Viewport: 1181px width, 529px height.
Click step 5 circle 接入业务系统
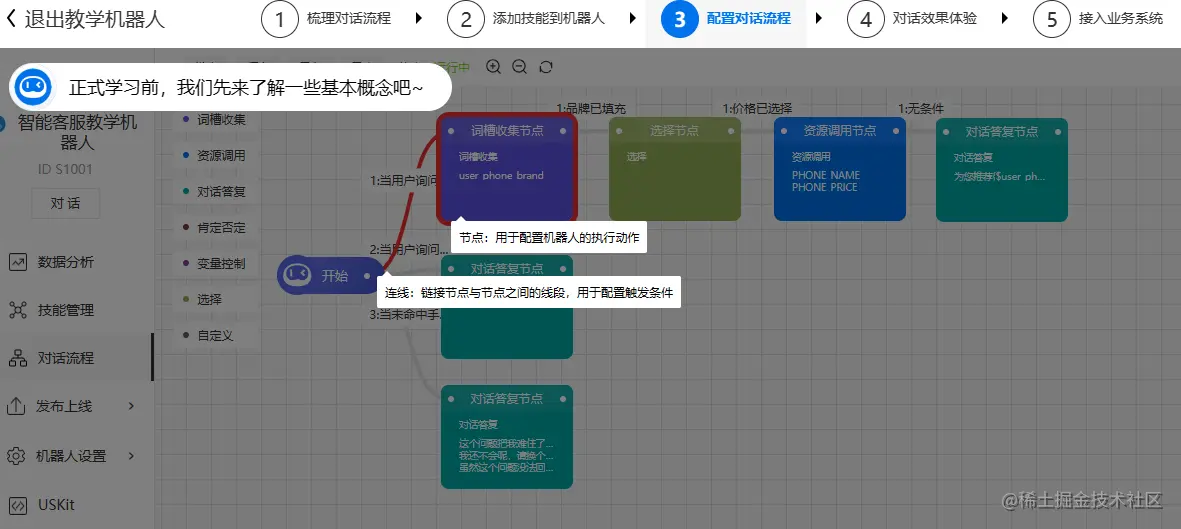point(1051,19)
